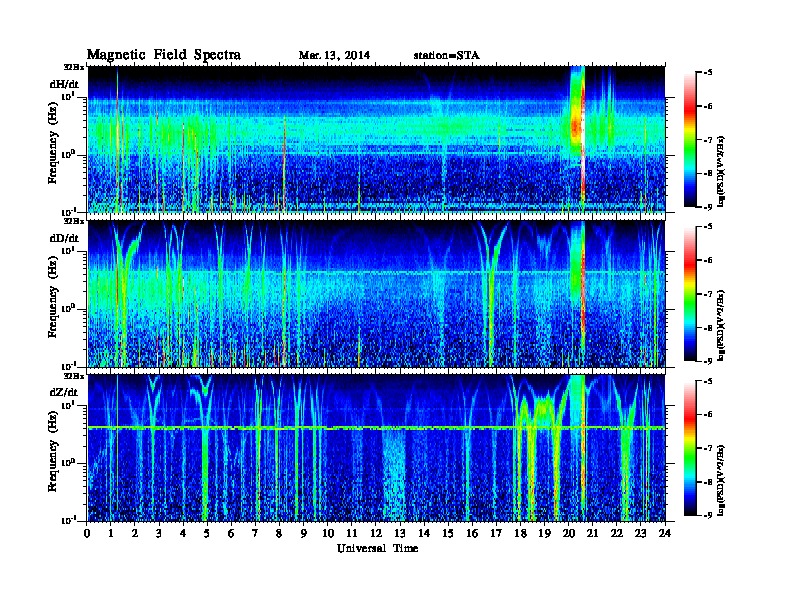Viewport: 792px width, 612px height.
Task: Click the -7 value on the dZ/dt color scale
Action: click(708, 448)
